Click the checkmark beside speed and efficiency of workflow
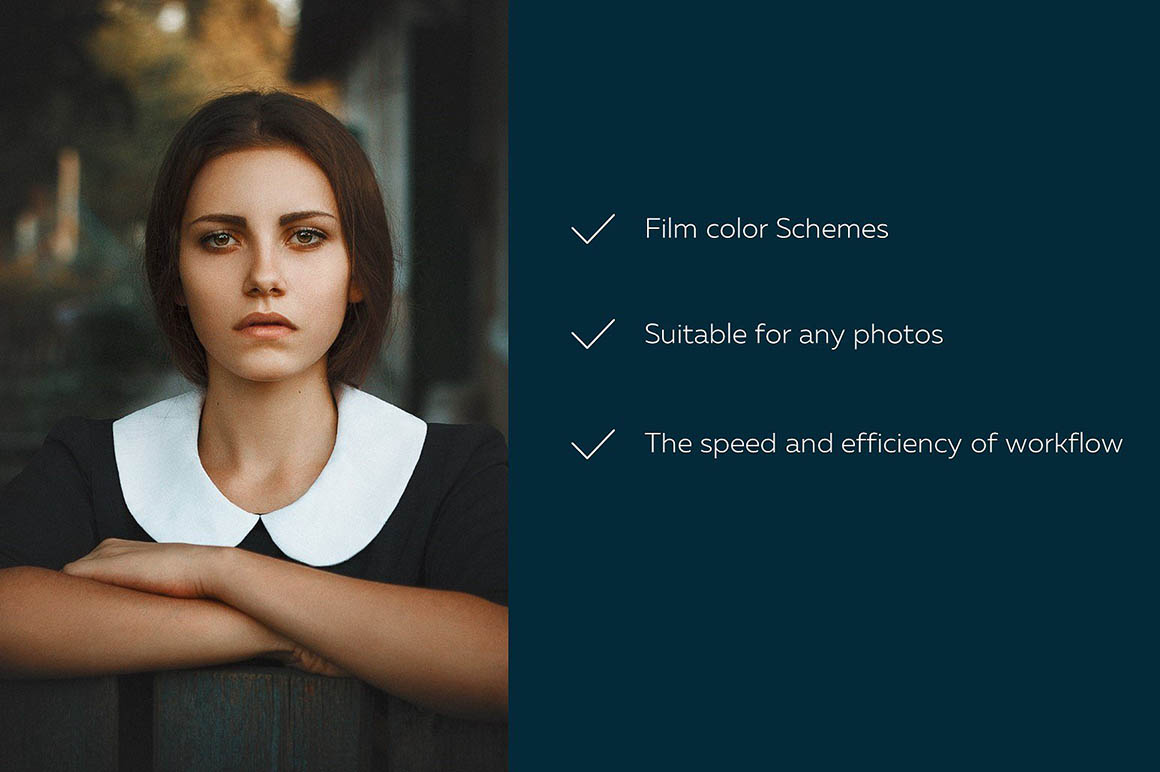1160x772 pixels. (593, 444)
